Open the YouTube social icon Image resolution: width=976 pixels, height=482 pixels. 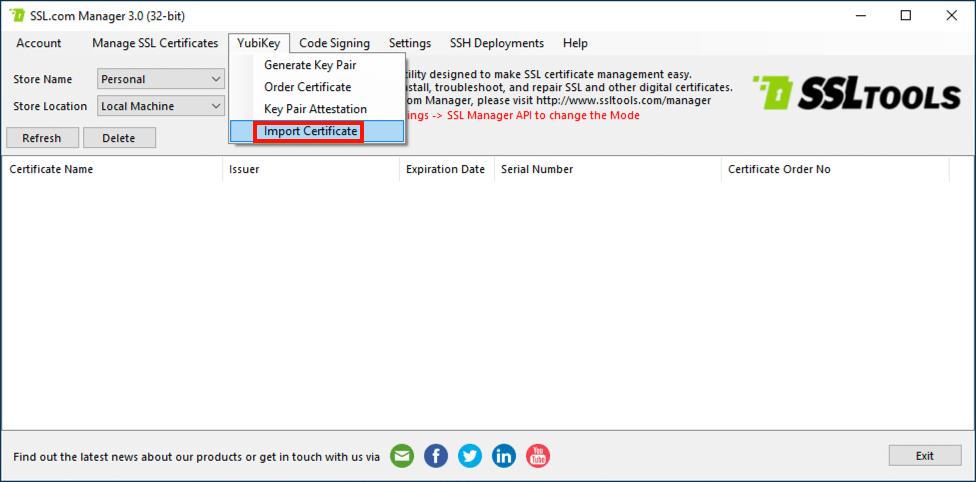(x=538, y=456)
